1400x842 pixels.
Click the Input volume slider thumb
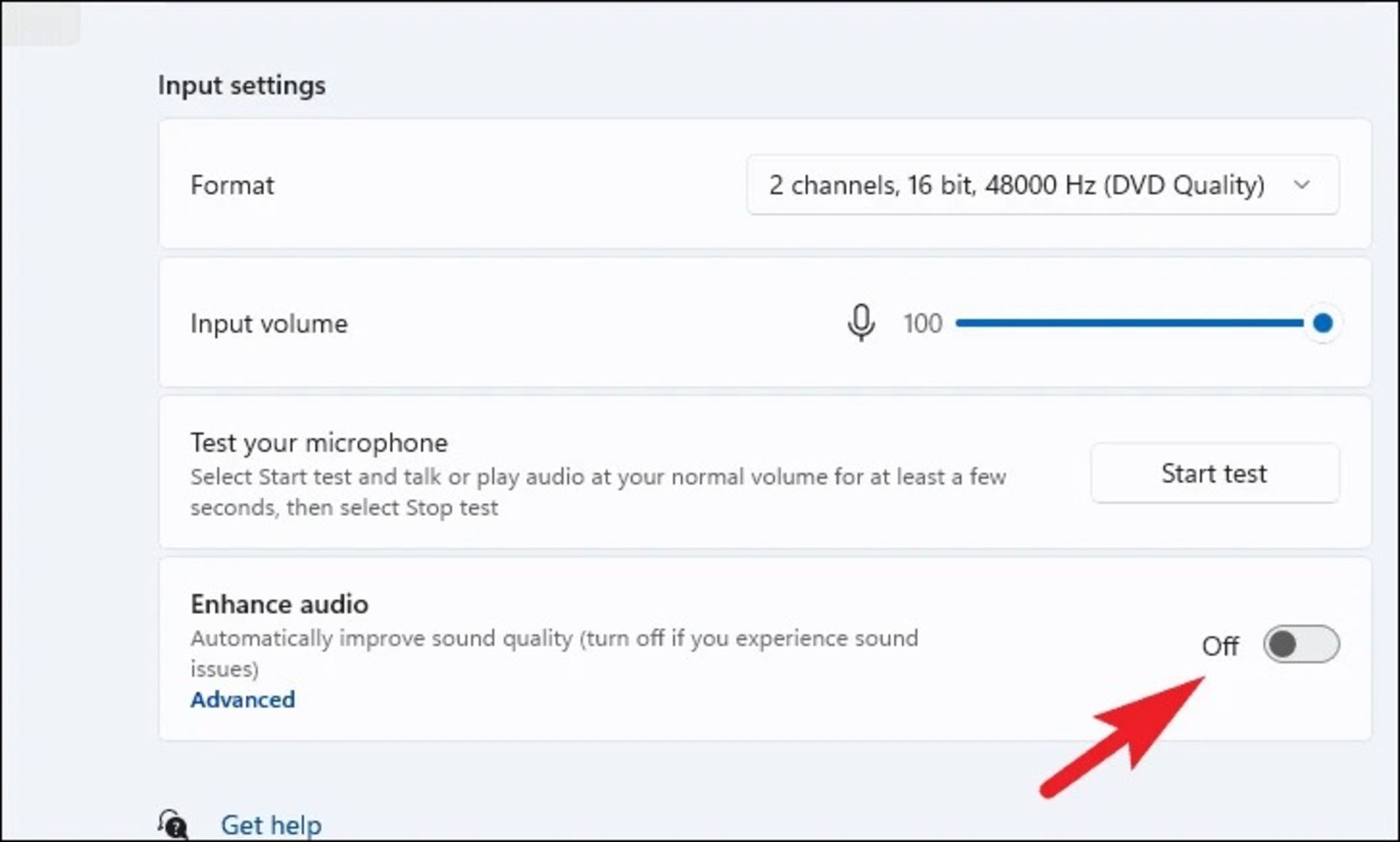1322,323
